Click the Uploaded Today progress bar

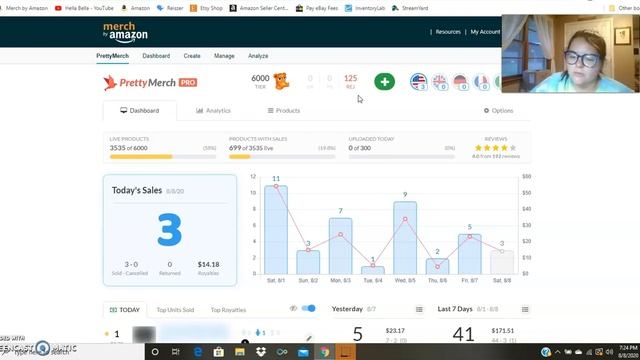(x=402, y=157)
